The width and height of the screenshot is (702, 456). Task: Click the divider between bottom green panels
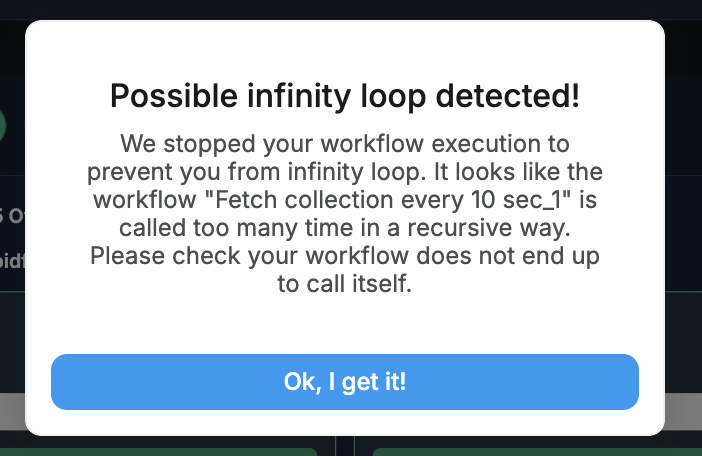click(345, 446)
